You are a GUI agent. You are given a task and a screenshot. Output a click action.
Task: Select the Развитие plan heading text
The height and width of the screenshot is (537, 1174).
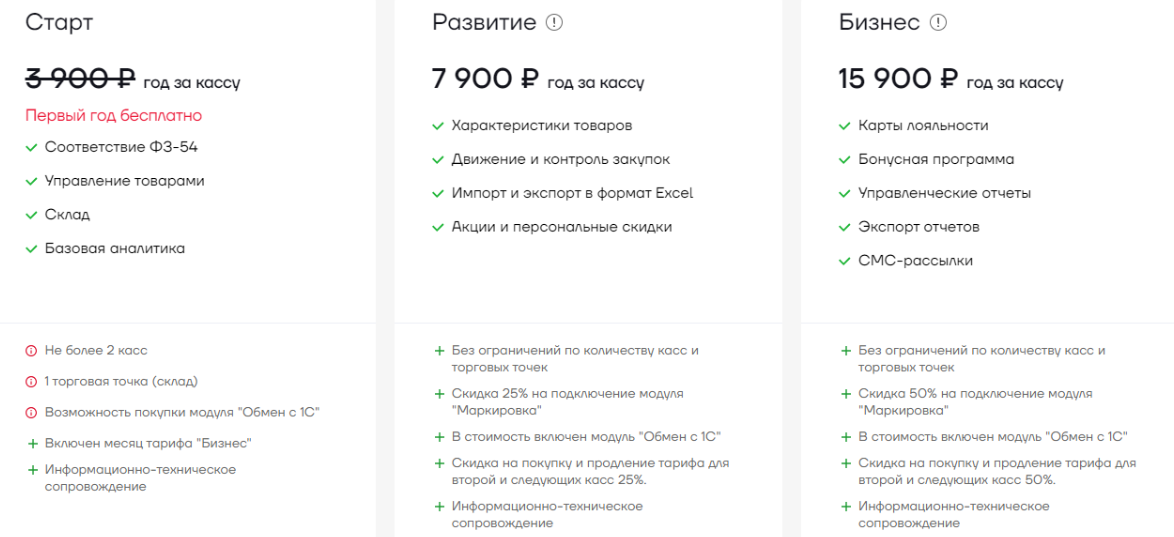coord(484,23)
